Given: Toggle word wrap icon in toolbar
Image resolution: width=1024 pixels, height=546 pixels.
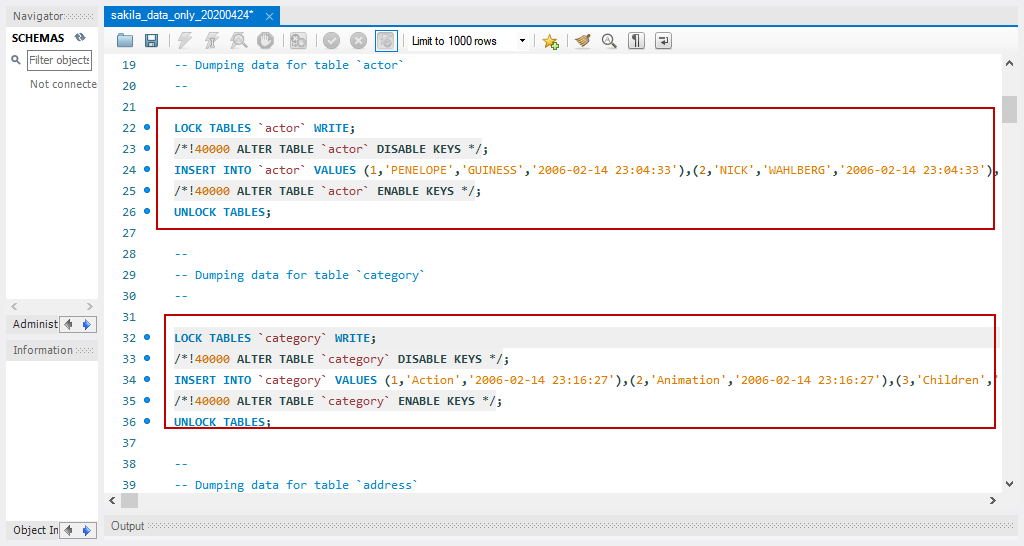Looking at the screenshot, I should [x=663, y=41].
